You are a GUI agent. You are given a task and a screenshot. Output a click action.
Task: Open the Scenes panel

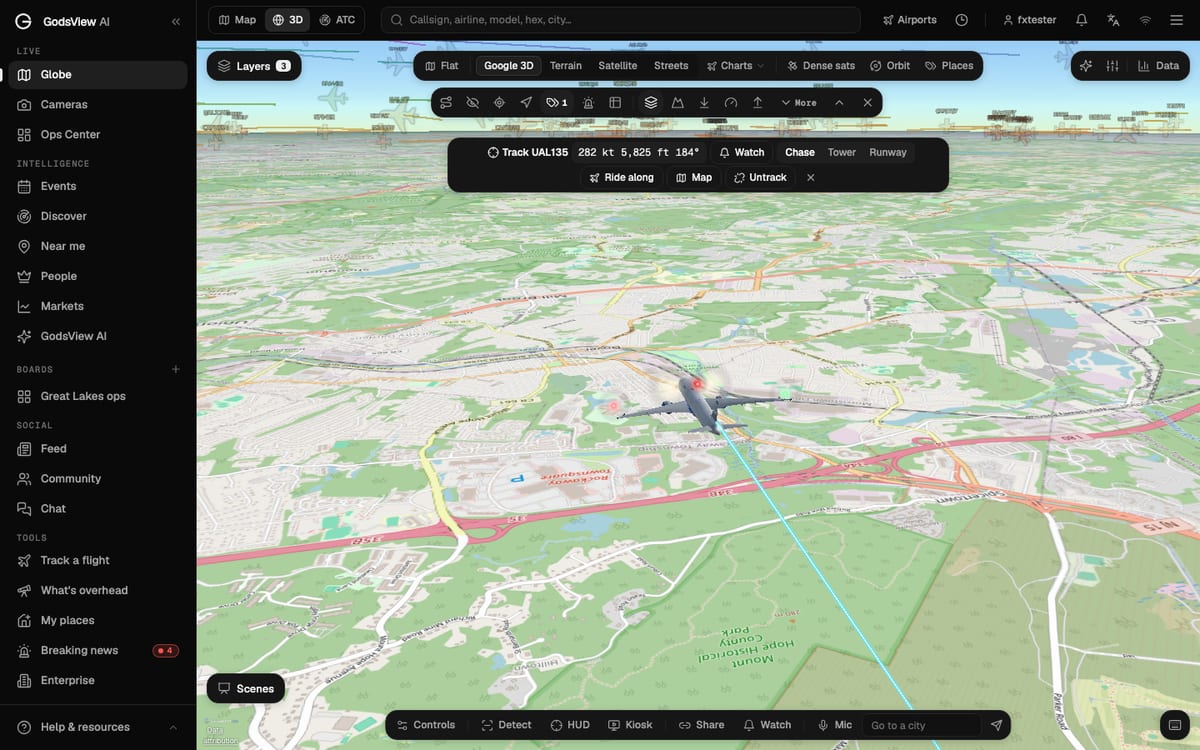click(246, 688)
